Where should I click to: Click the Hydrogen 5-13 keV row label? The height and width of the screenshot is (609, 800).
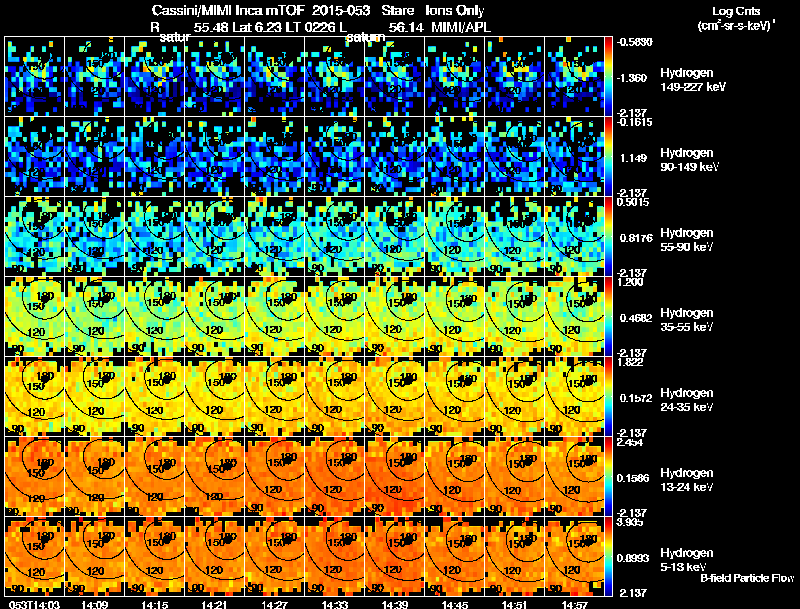pyautogui.click(x=687, y=560)
